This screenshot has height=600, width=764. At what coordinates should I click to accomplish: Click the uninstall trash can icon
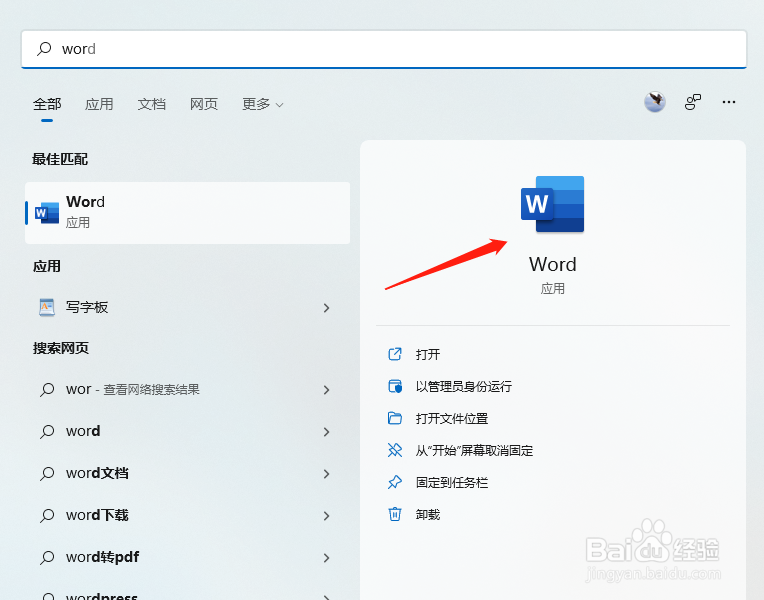click(395, 514)
